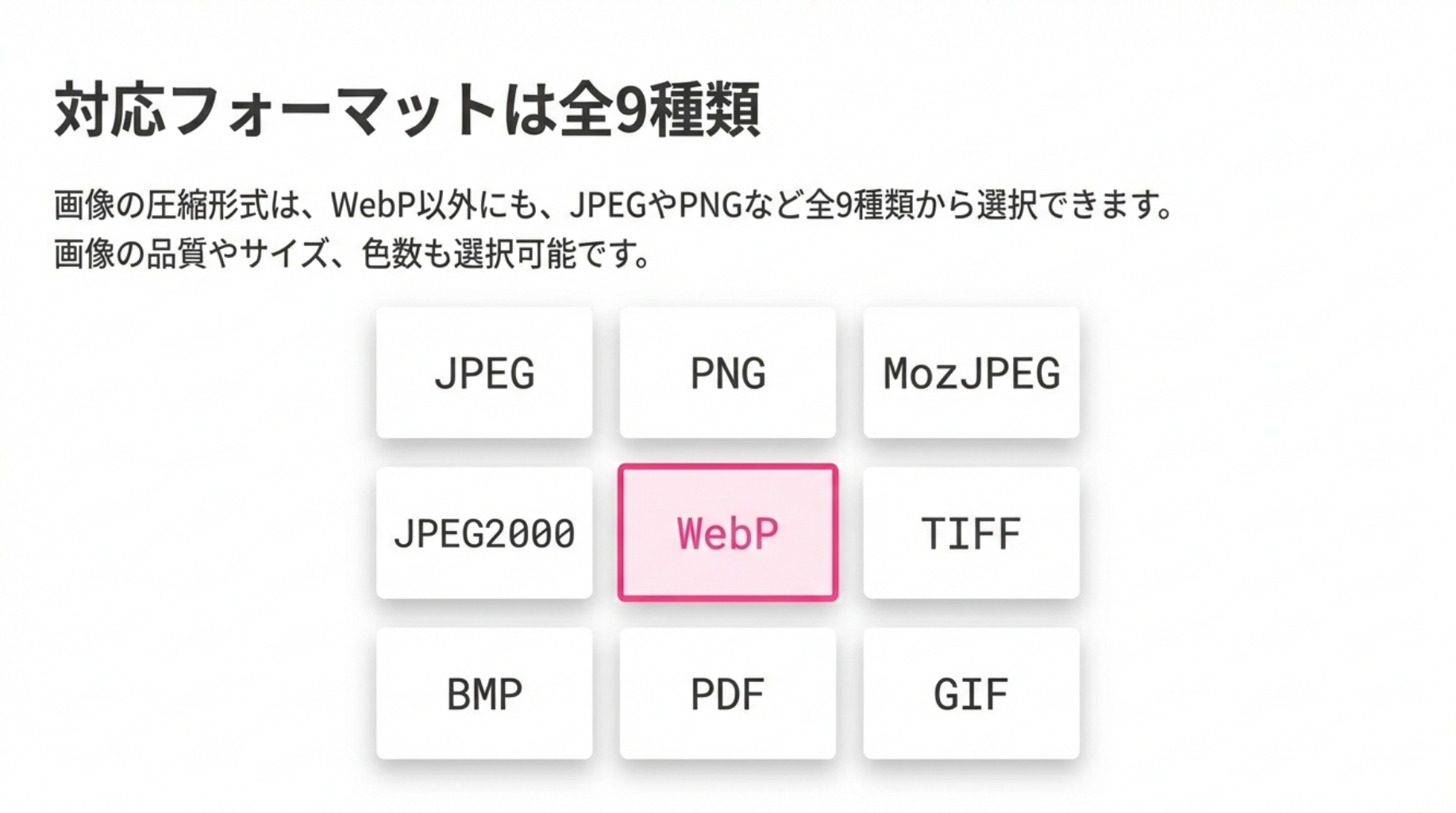The height and width of the screenshot is (813, 1456).
Task: Pick the PDF format tile
Action: click(727, 694)
